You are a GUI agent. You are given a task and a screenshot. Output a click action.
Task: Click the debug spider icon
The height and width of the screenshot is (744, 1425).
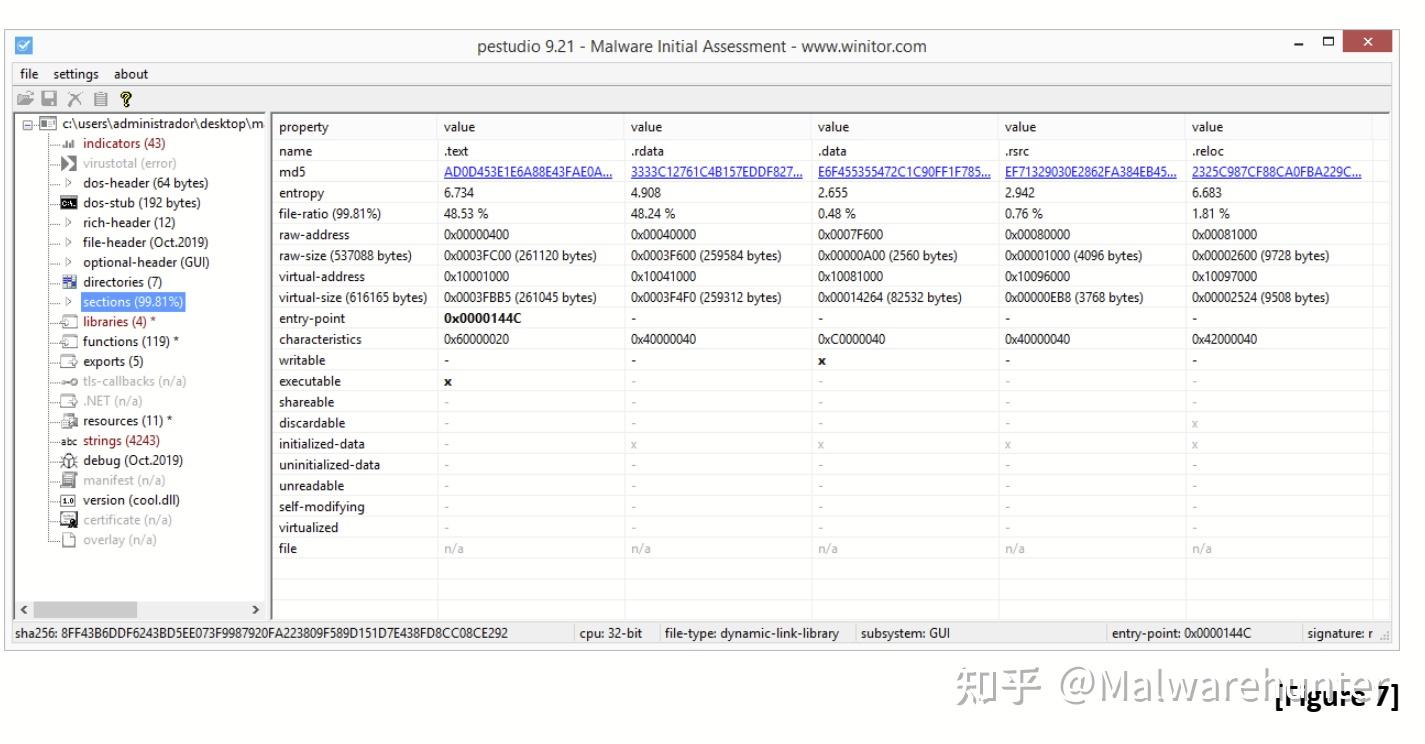[70, 460]
